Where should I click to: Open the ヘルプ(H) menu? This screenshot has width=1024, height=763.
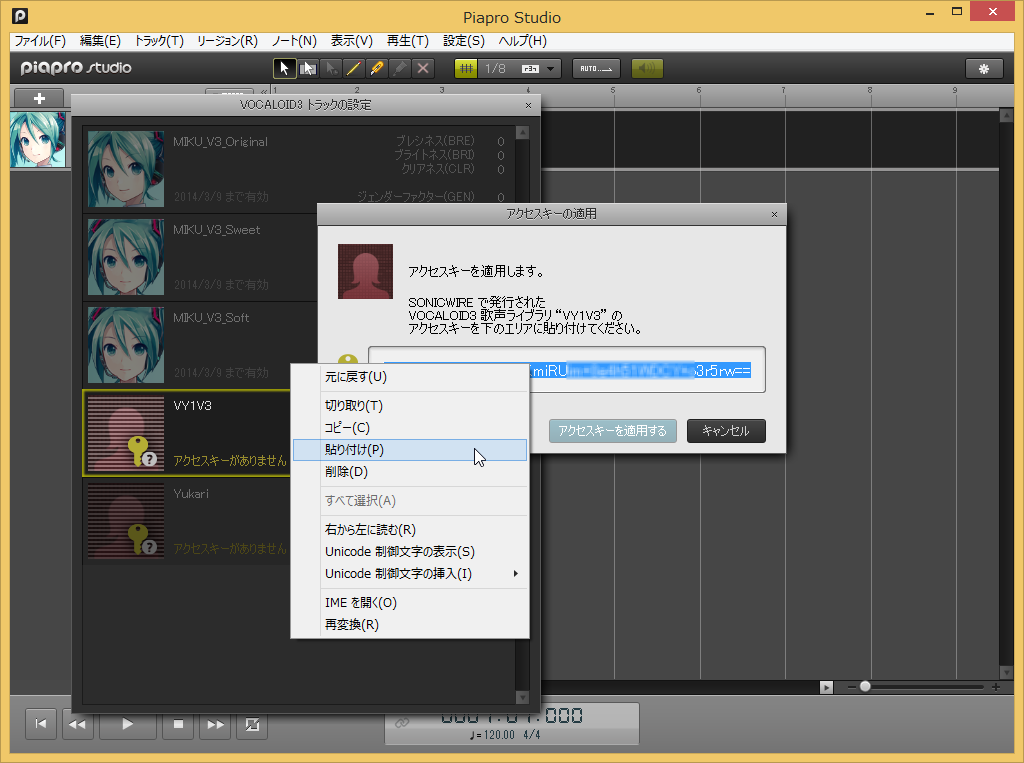pos(522,41)
